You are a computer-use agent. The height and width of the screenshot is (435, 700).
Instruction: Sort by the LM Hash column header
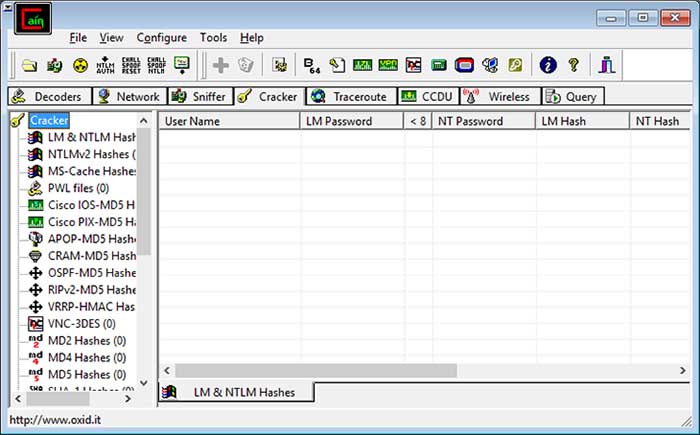[x=582, y=121]
